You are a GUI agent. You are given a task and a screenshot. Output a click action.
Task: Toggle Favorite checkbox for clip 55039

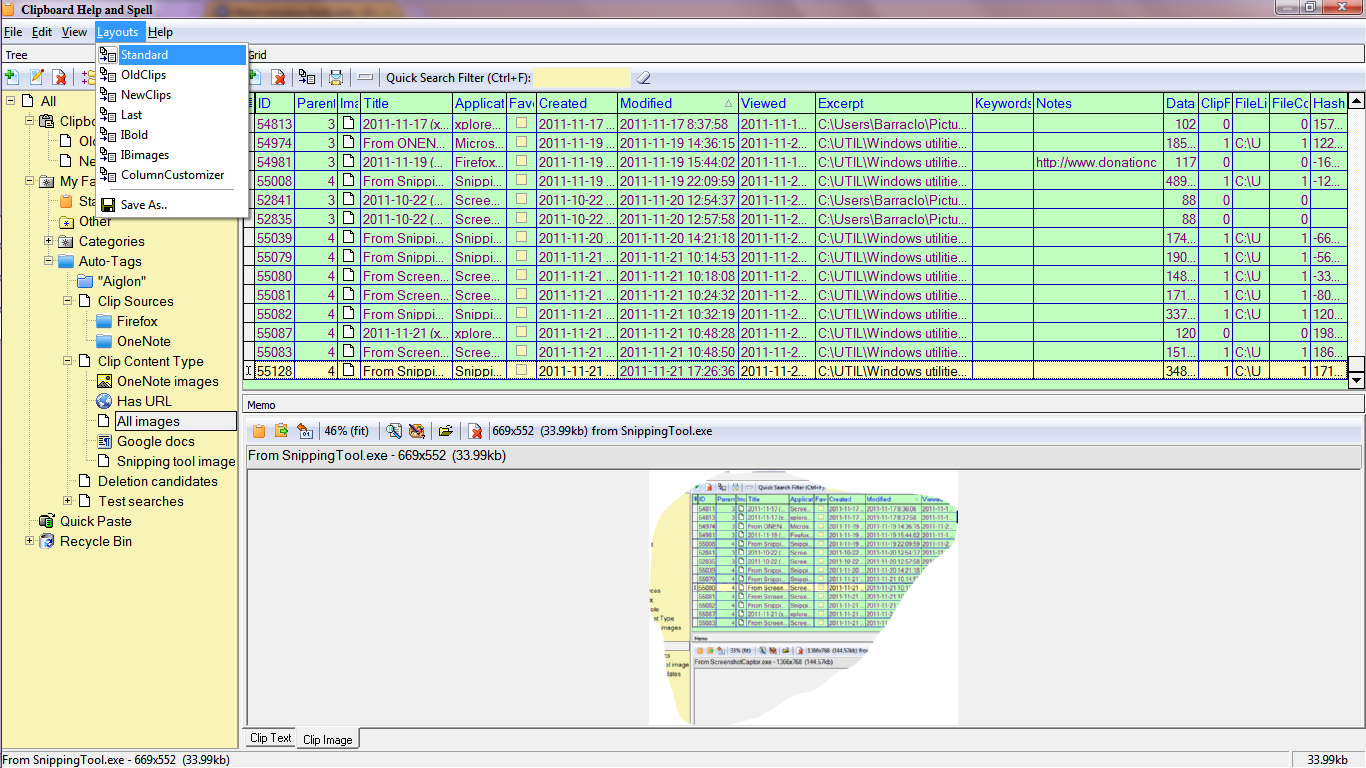pyautogui.click(x=521, y=238)
